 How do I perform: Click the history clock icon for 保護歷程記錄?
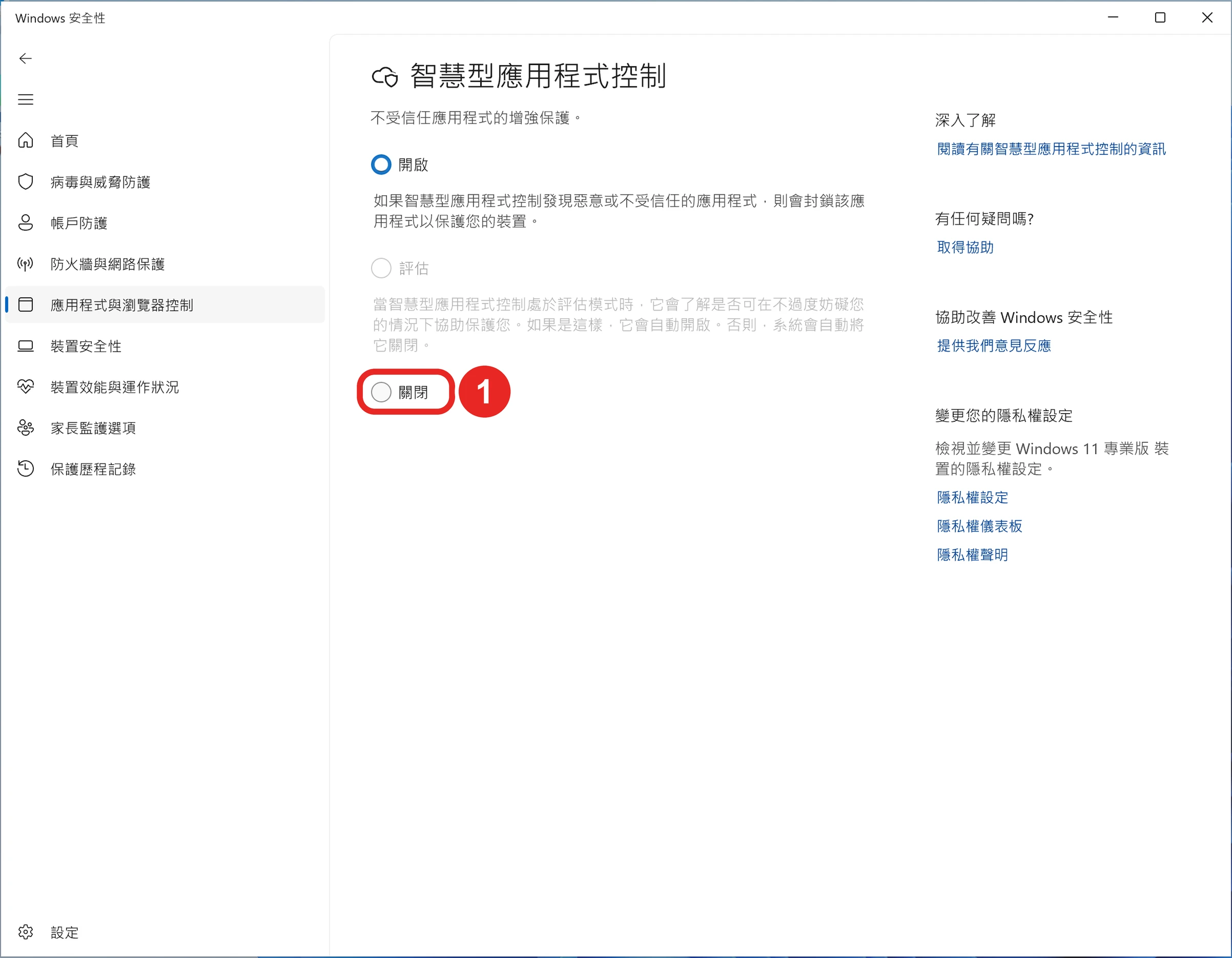point(26,469)
